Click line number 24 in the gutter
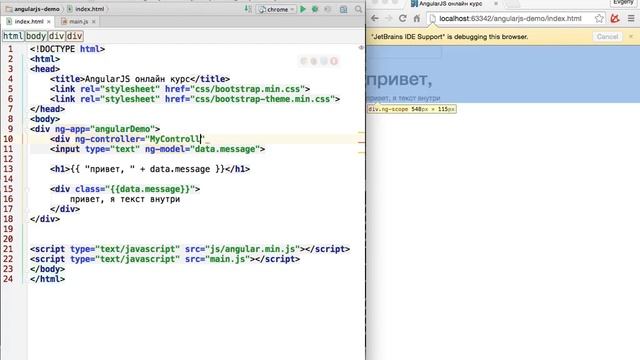The width and height of the screenshot is (640, 360). pos(8,279)
